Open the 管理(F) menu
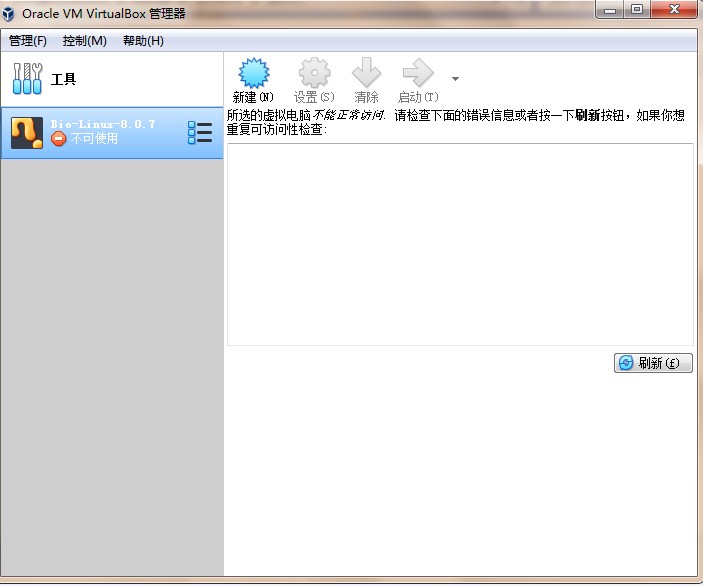The image size is (703, 586). click(28, 41)
